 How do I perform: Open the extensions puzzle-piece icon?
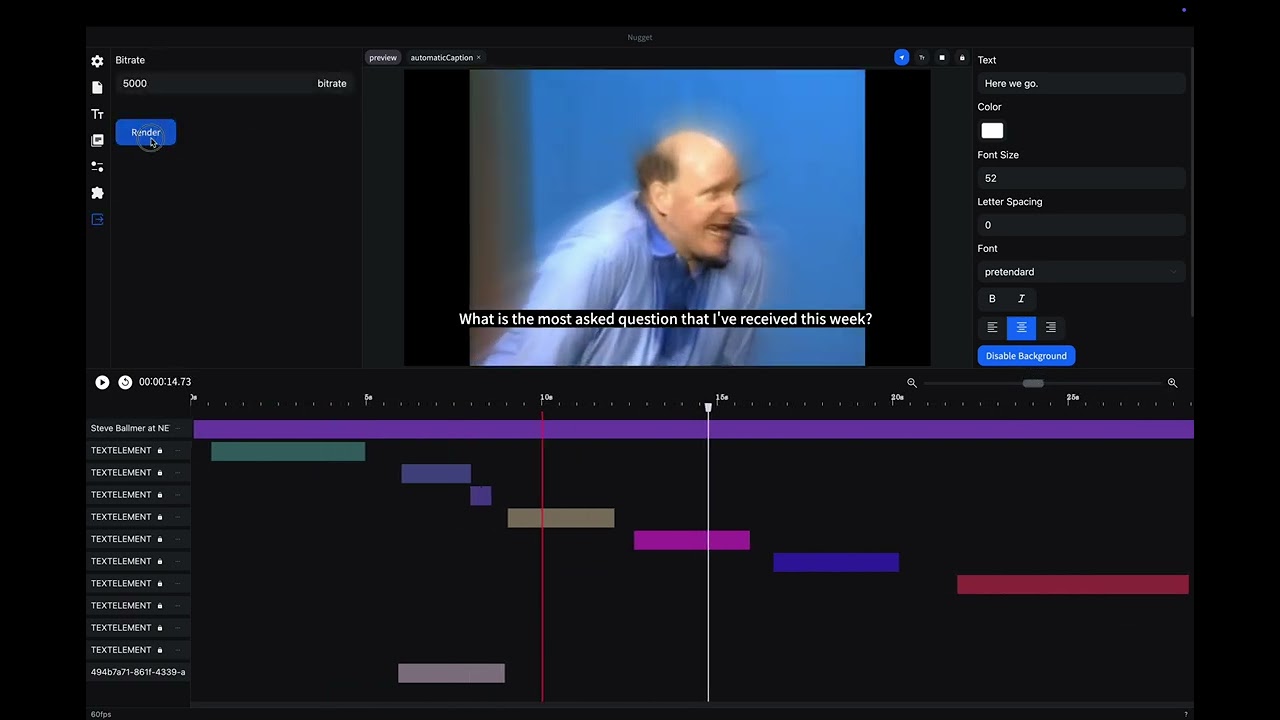point(97,193)
